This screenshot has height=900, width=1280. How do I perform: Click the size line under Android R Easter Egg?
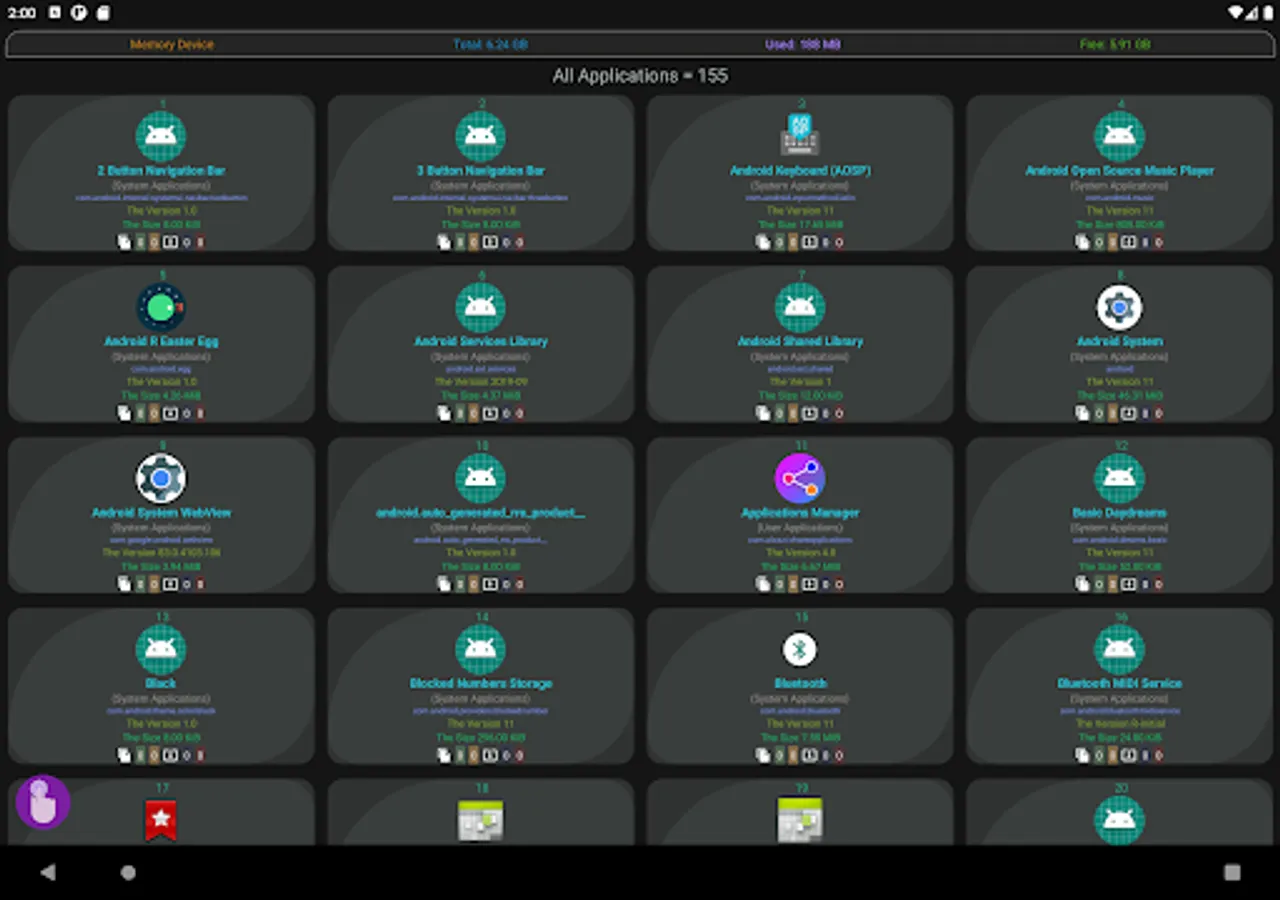tap(161, 396)
